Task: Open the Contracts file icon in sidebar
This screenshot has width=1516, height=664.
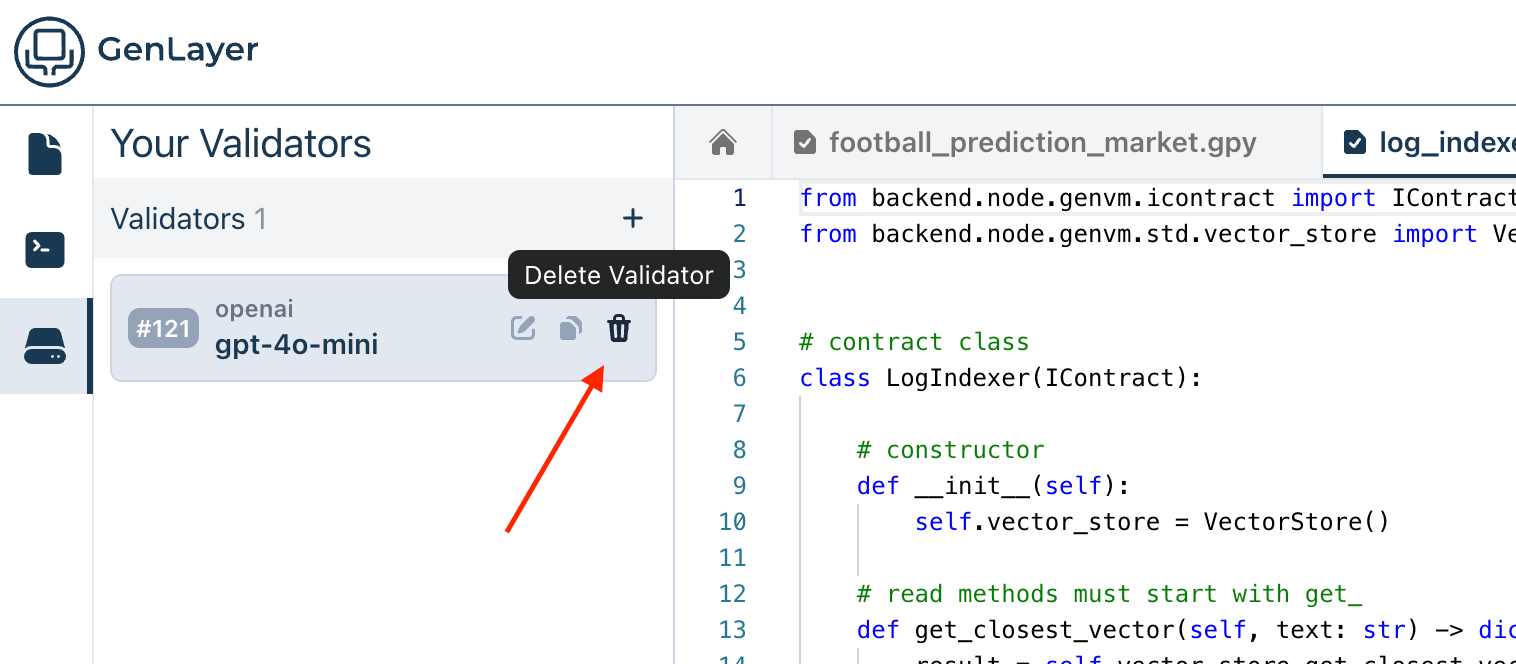Action: click(45, 153)
